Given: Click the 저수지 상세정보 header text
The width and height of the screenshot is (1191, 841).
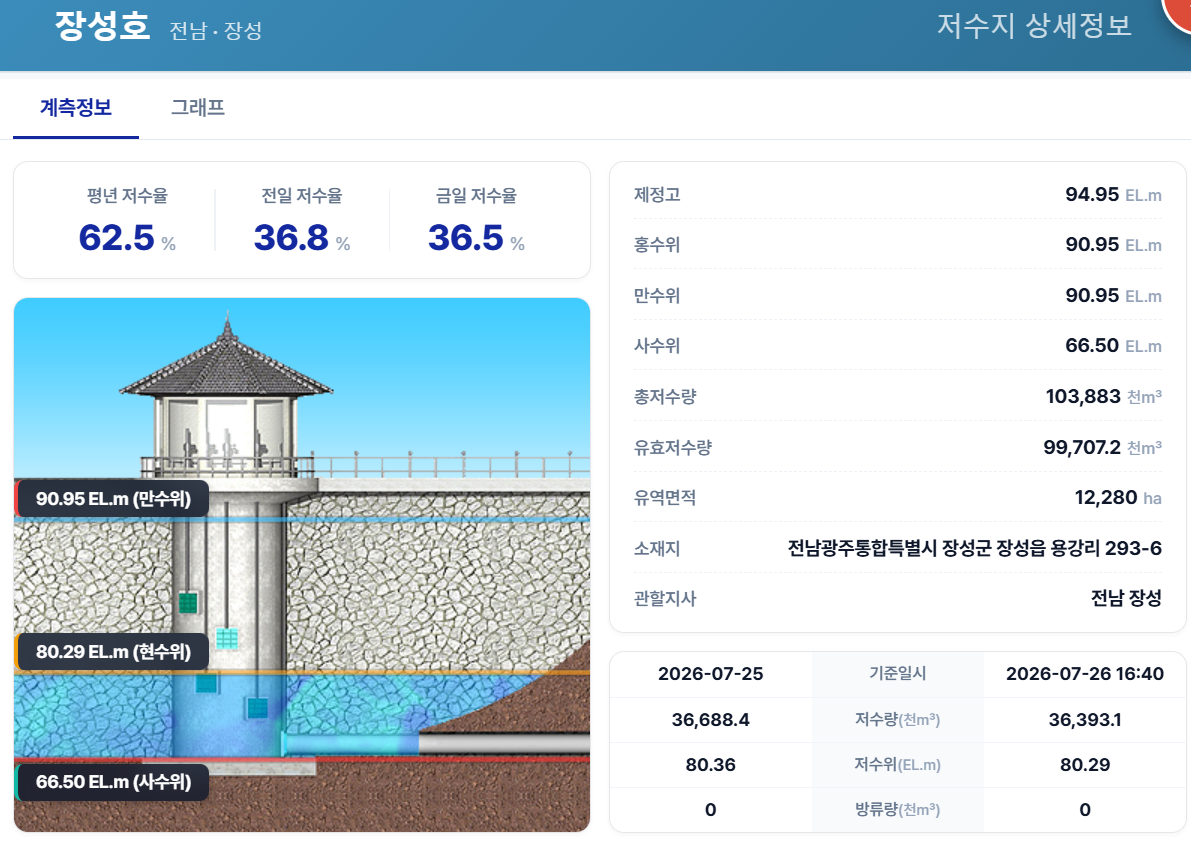Looking at the screenshot, I should [x=1034, y=26].
